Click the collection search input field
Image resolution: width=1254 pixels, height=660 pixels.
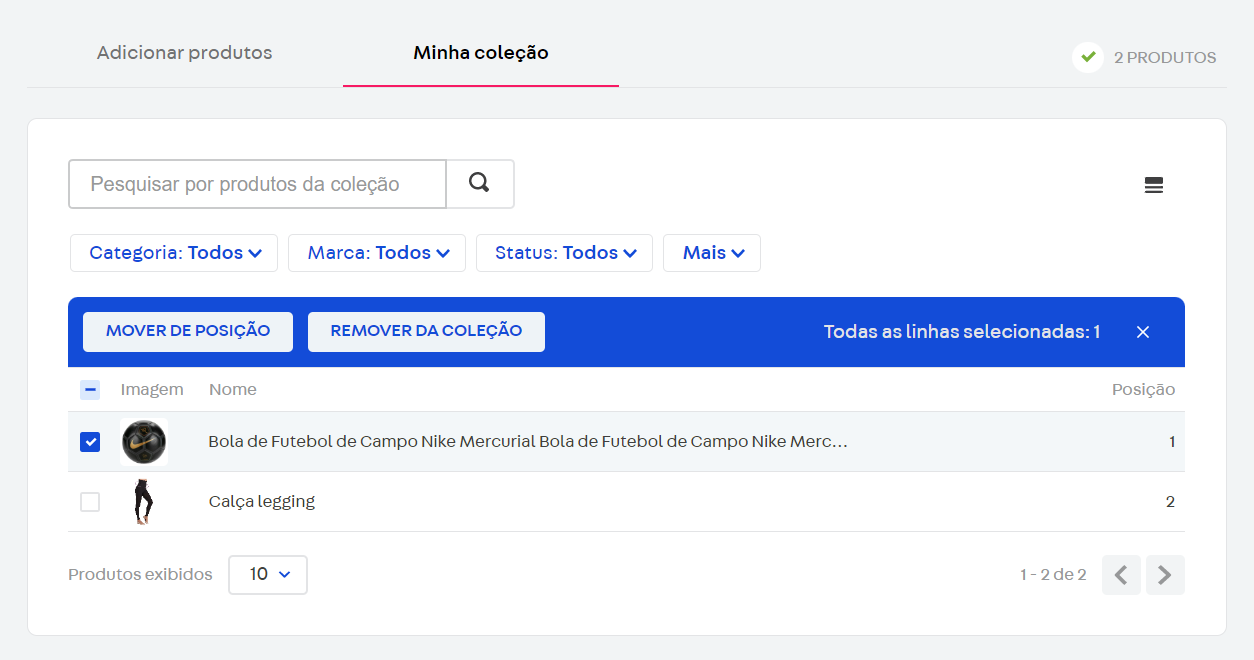[256, 184]
